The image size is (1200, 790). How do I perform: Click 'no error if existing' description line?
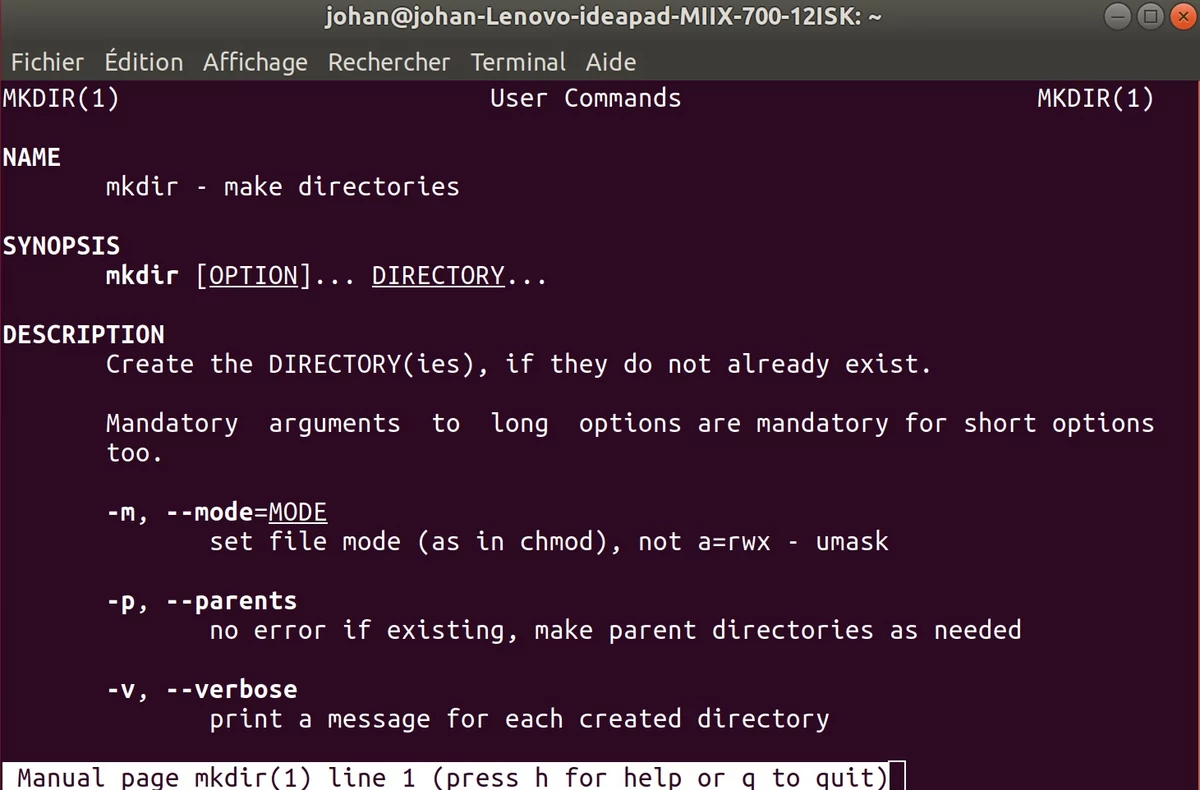[615, 631]
